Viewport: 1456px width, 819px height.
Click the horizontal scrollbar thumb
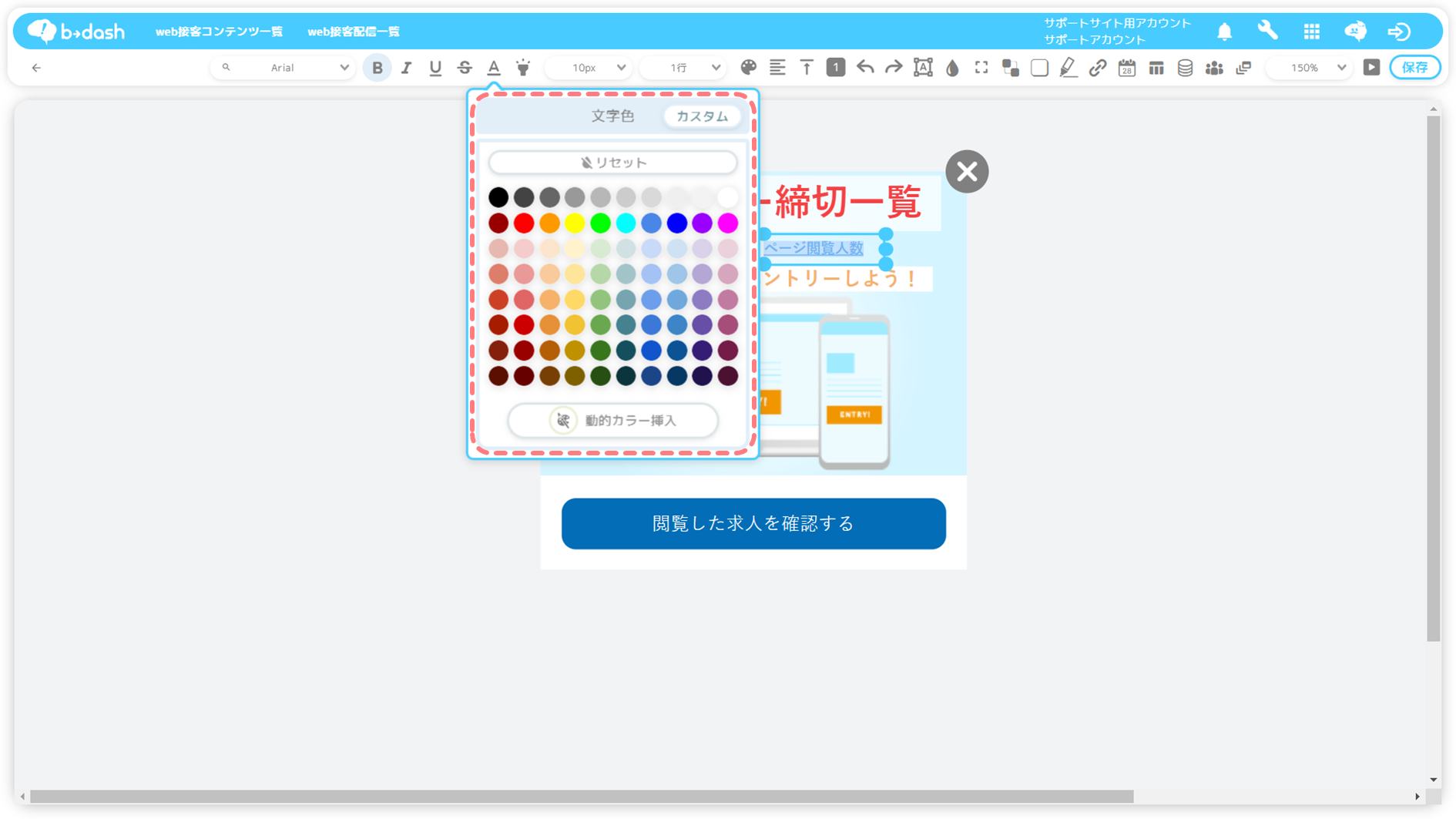pyautogui.click(x=582, y=797)
